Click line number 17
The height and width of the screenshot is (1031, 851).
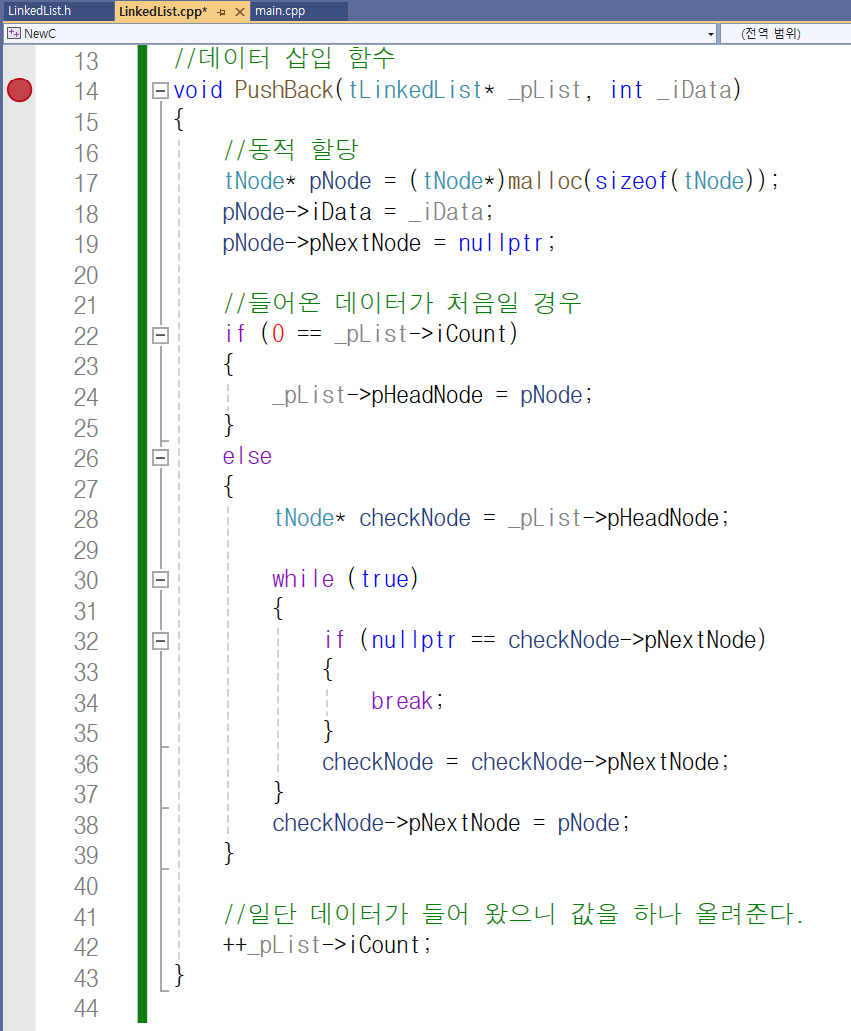(86, 183)
